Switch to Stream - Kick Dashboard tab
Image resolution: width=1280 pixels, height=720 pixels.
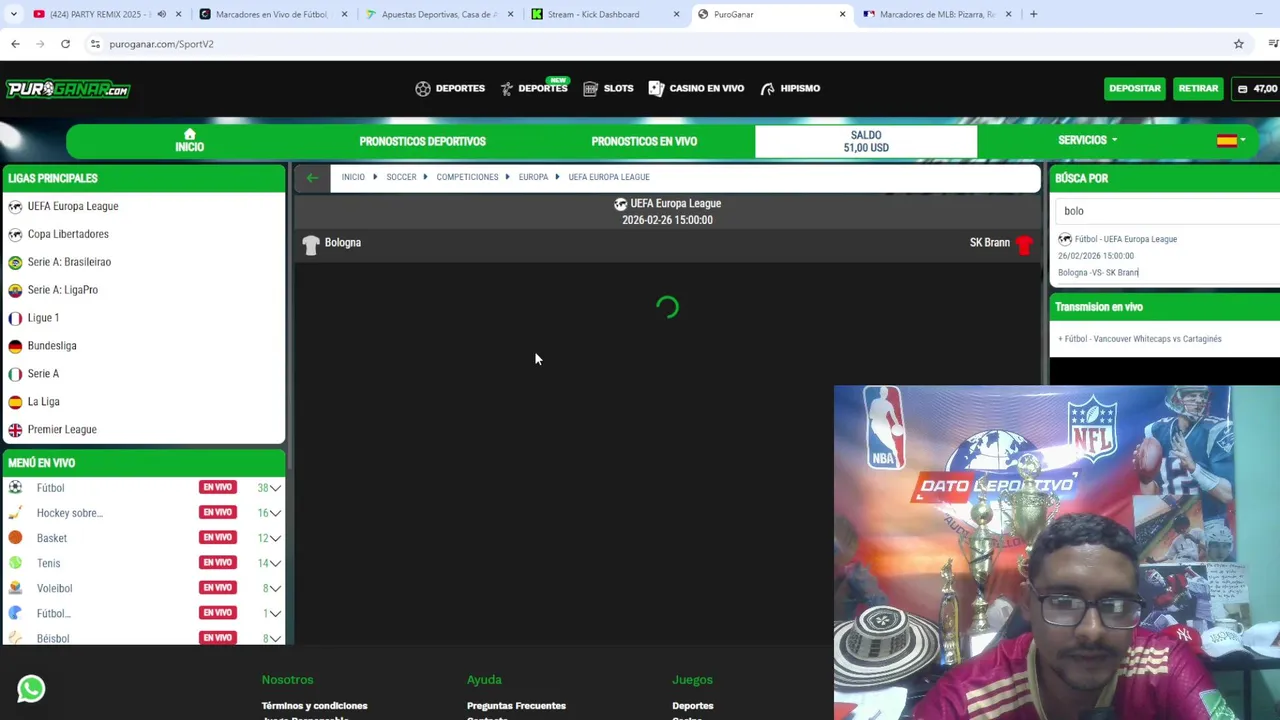pyautogui.click(x=605, y=14)
